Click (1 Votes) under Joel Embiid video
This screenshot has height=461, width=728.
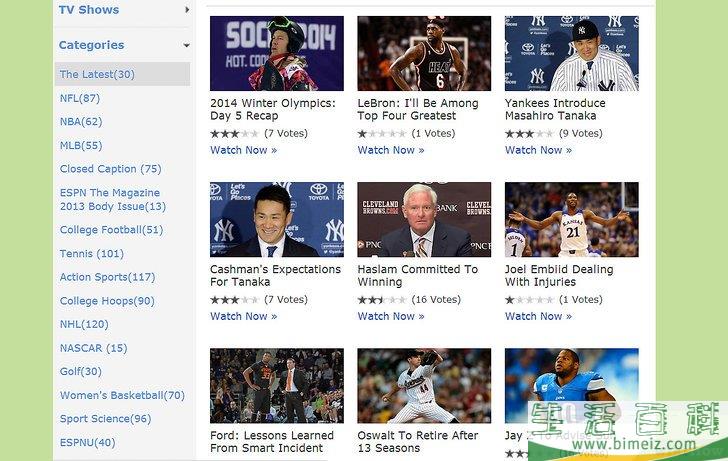(581, 299)
